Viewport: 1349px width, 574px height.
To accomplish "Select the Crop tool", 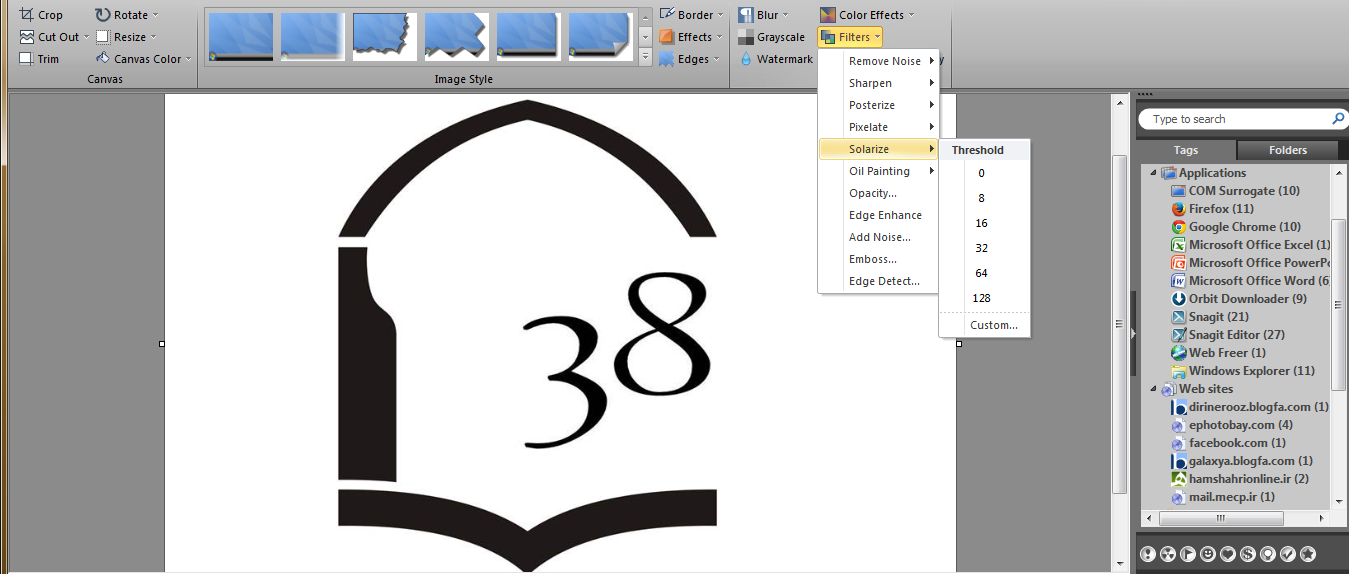I will click(x=41, y=15).
